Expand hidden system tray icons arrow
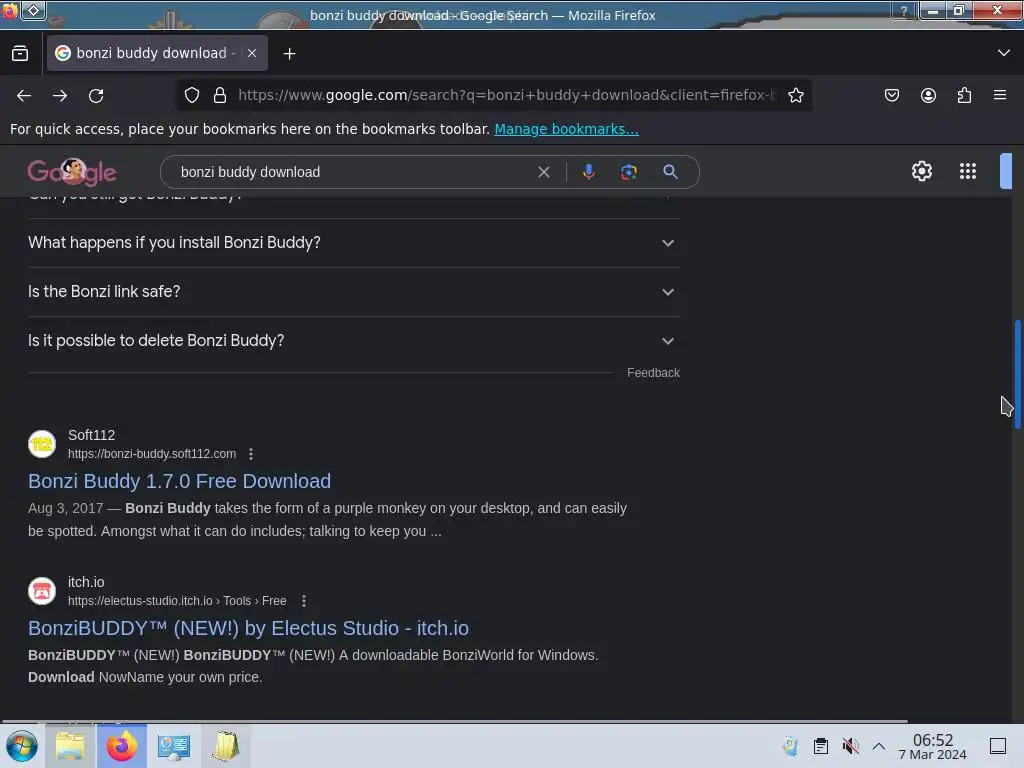This screenshot has height=768, width=1024. point(879,746)
